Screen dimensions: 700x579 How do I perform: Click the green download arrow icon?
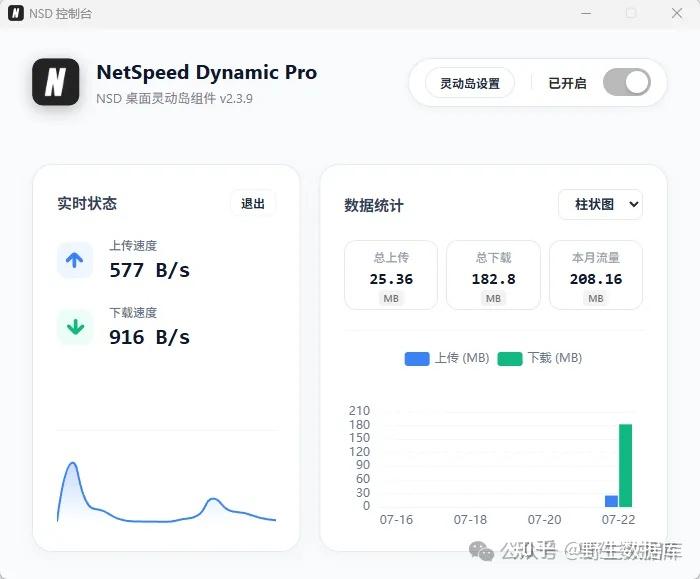click(x=75, y=327)
